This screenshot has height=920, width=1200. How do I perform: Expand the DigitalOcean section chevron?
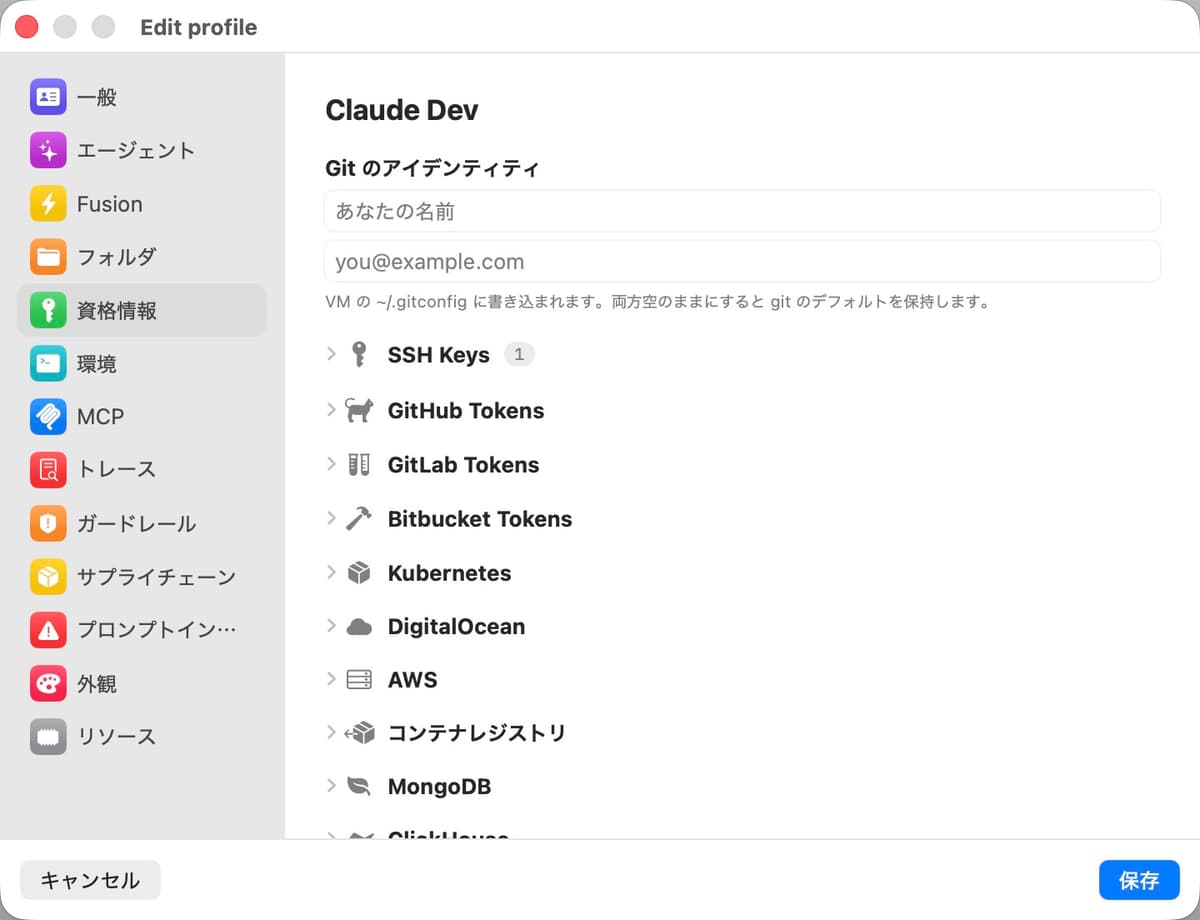[x=331, y=625]
